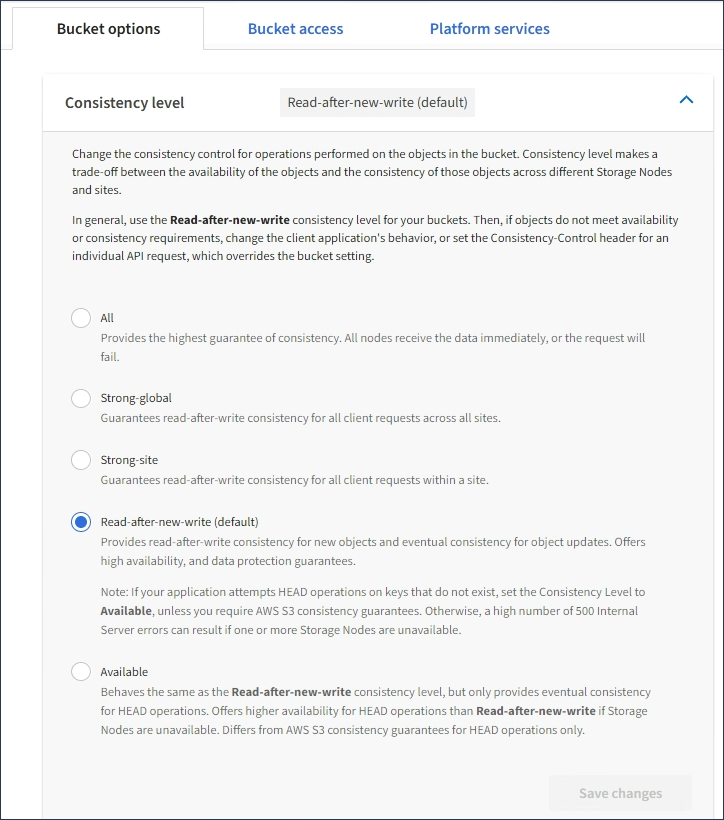
Task: Pick the Strong-site radio button
Action: pos(81,460)
